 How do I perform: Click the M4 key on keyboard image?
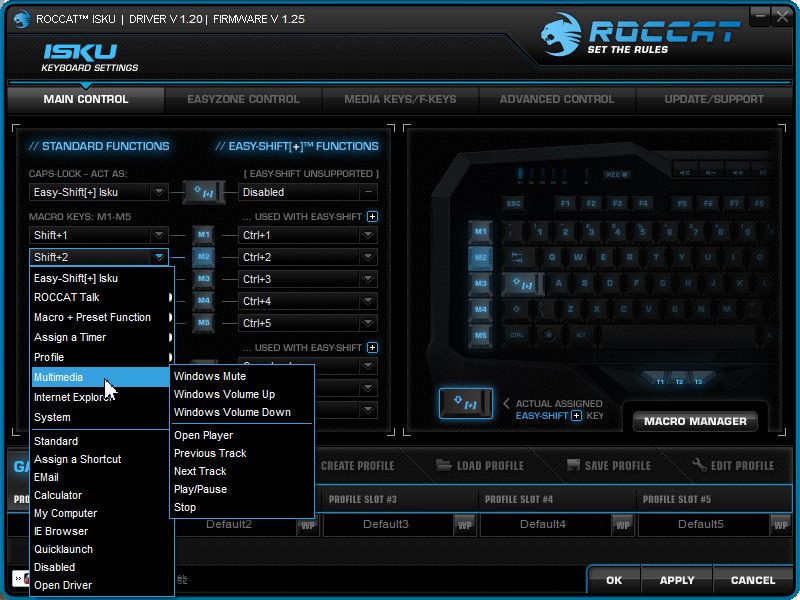tap(480, 310)
